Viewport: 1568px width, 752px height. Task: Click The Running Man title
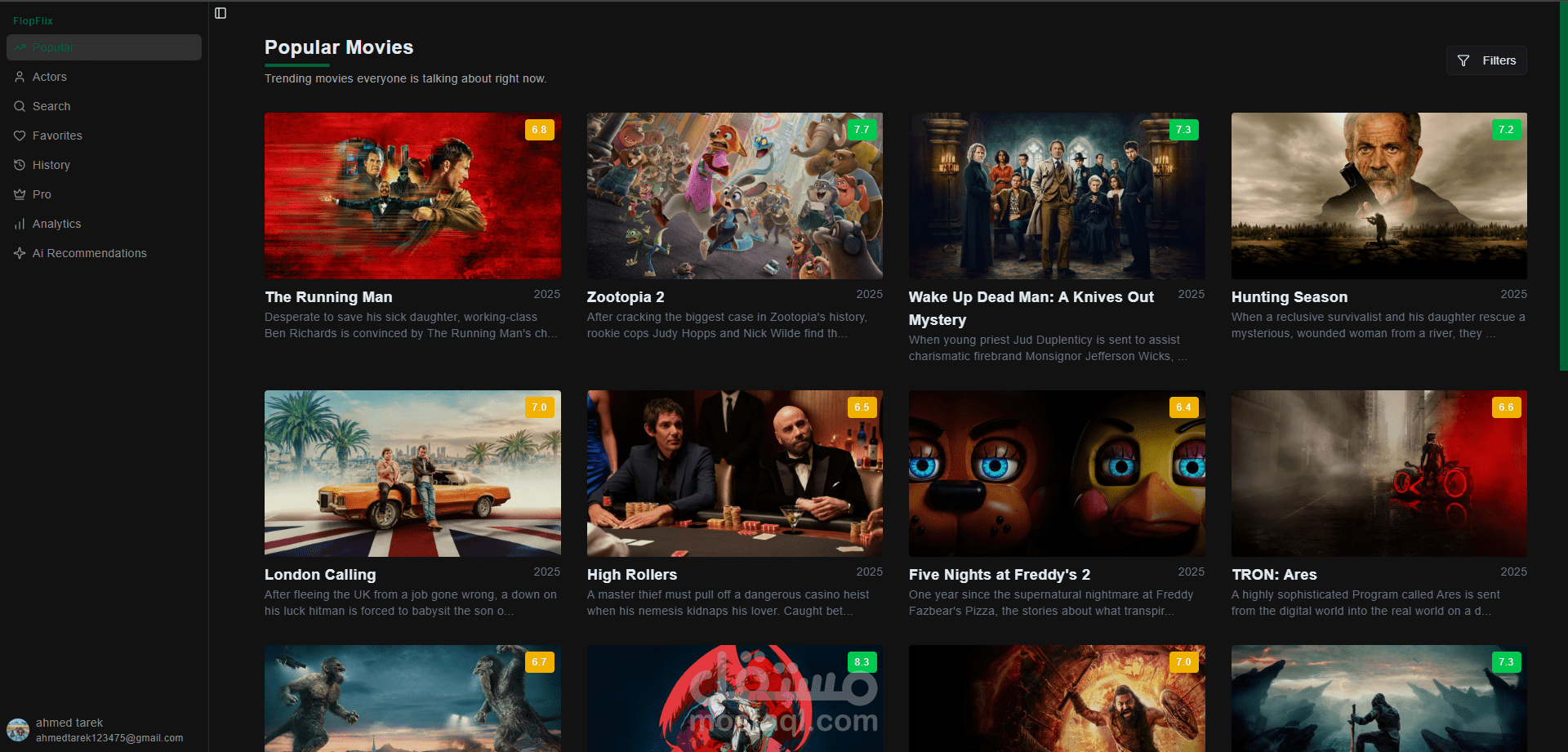[328, 297]
